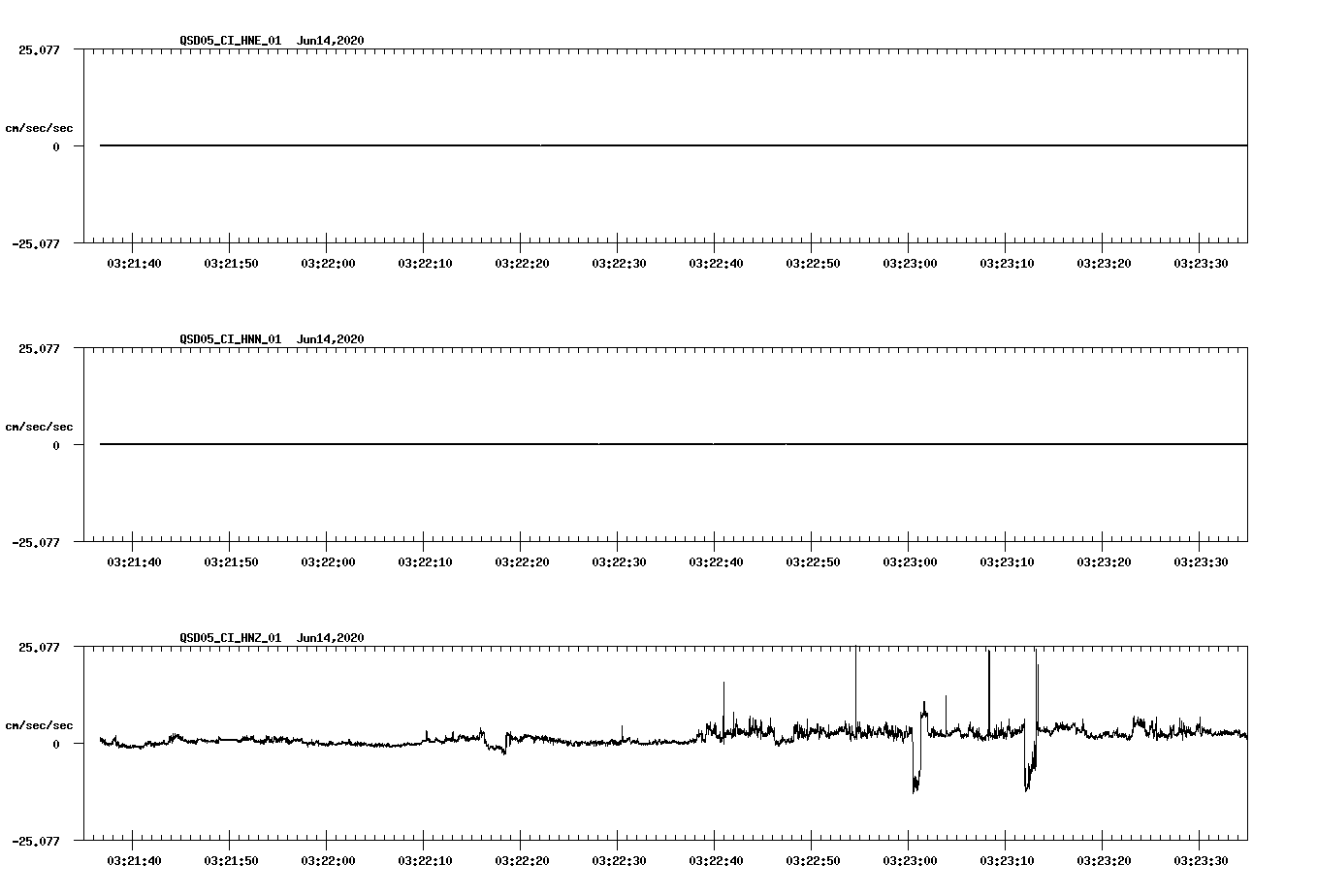Viewport: 1317px width, 896px height.
Task: Click 03:21:40 time label under HNZ plot
Action: click(134, 861)
